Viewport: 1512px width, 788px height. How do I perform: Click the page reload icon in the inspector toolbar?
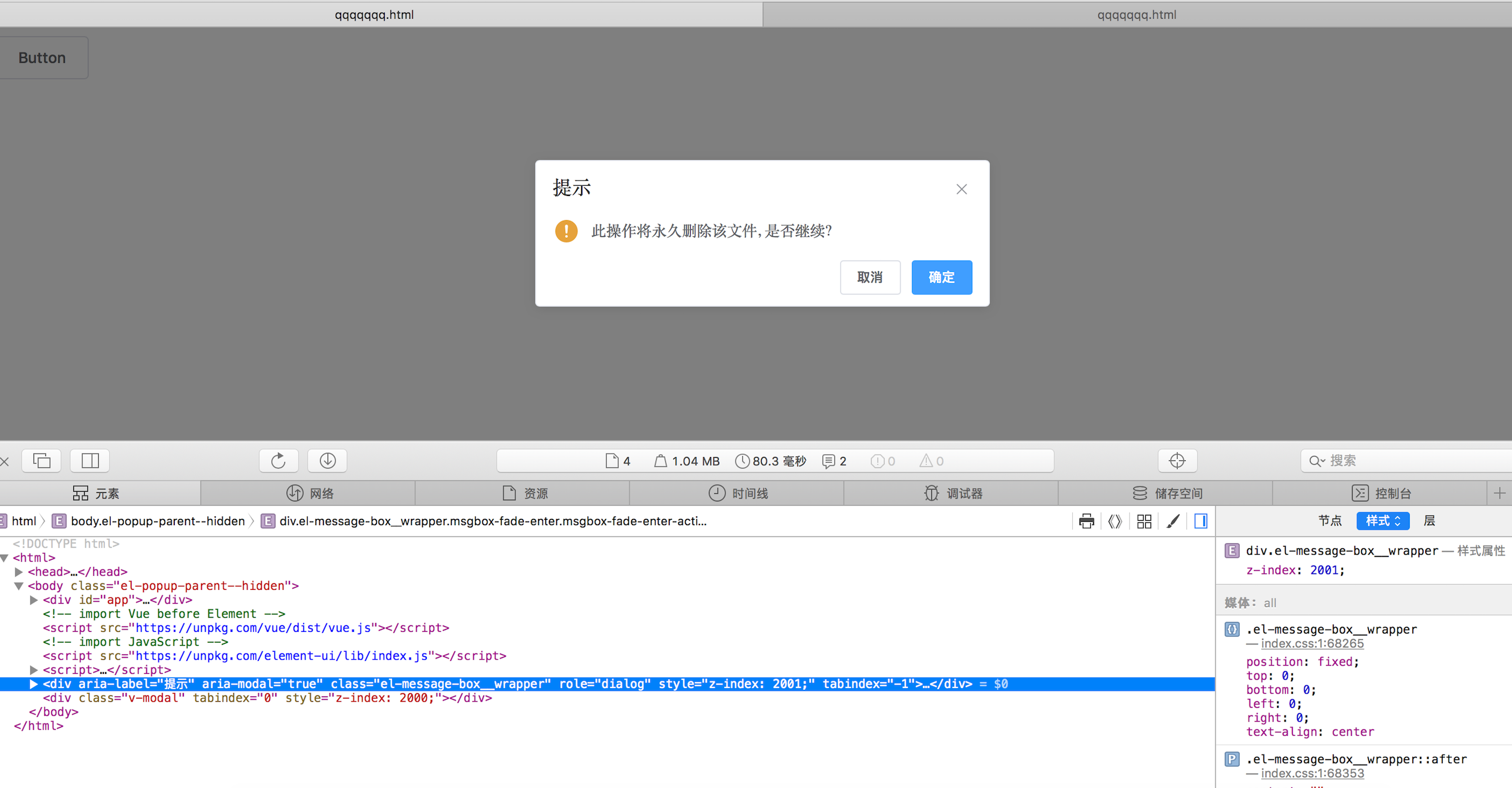click(278, 461)
